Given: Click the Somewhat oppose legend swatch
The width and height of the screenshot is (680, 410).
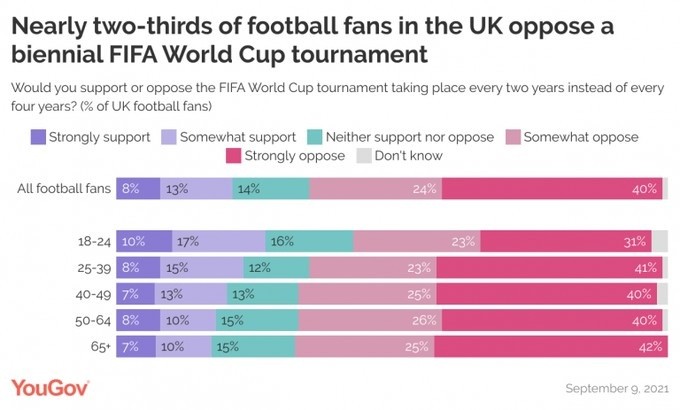Looking at the screenshot, I should tap(513, 137).
